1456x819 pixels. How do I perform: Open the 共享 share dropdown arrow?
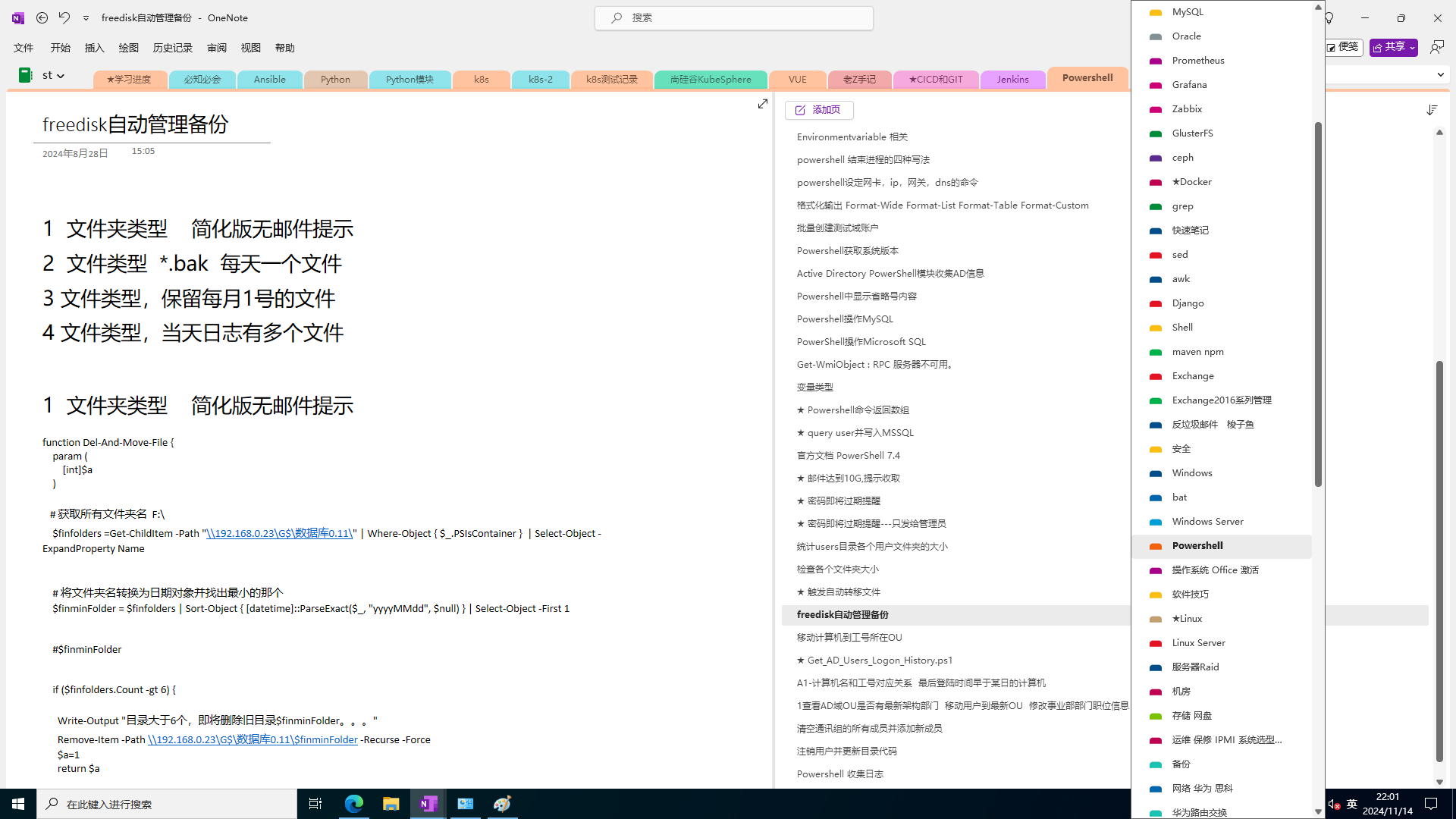coord(1412,48)
